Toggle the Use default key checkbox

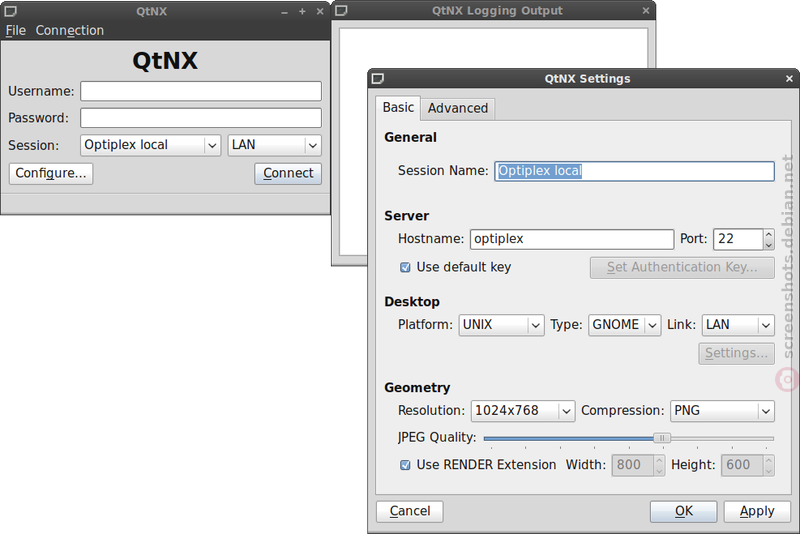point(405,267)
